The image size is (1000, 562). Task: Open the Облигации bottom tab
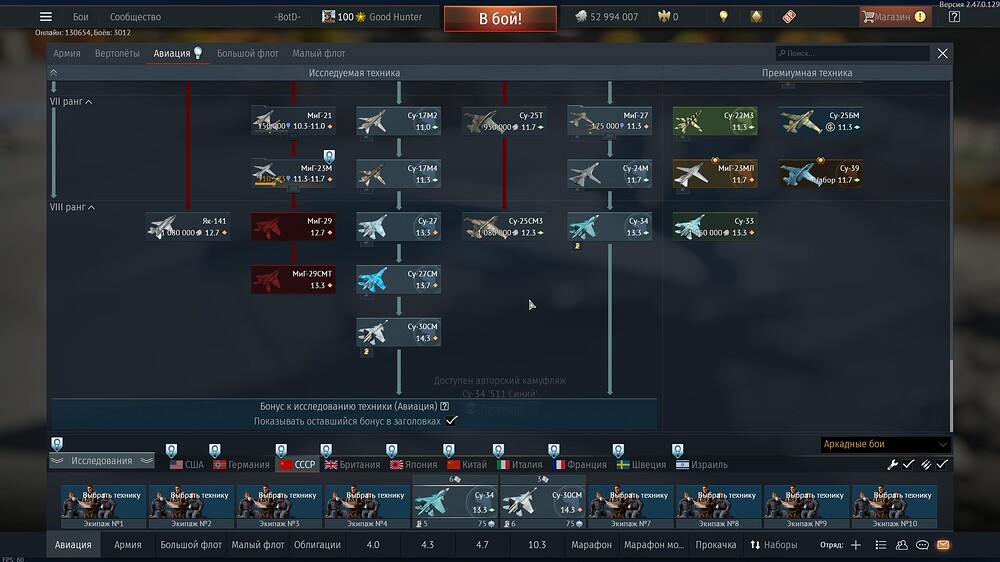pos(317,545)
